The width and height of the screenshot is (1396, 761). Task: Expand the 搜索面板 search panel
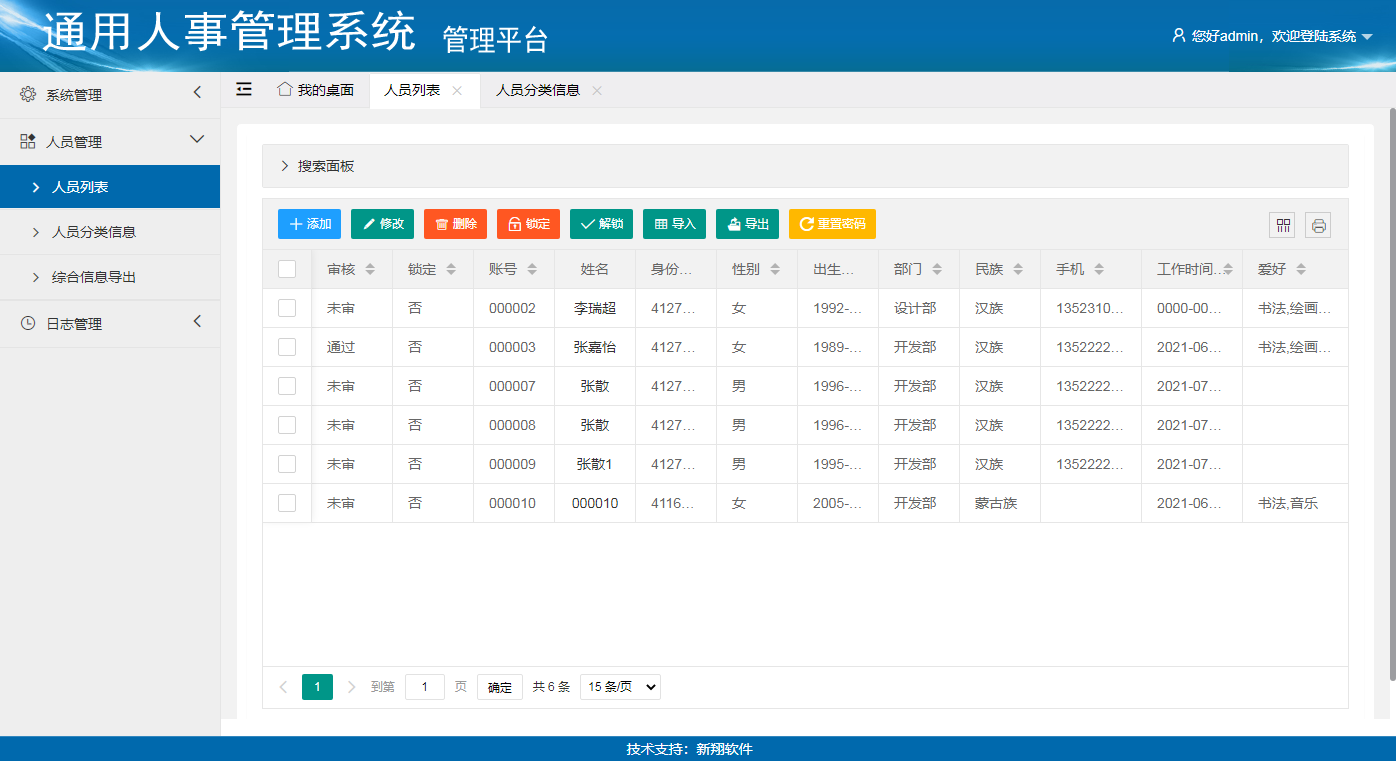pyautogui.click(x=316, y=166)
